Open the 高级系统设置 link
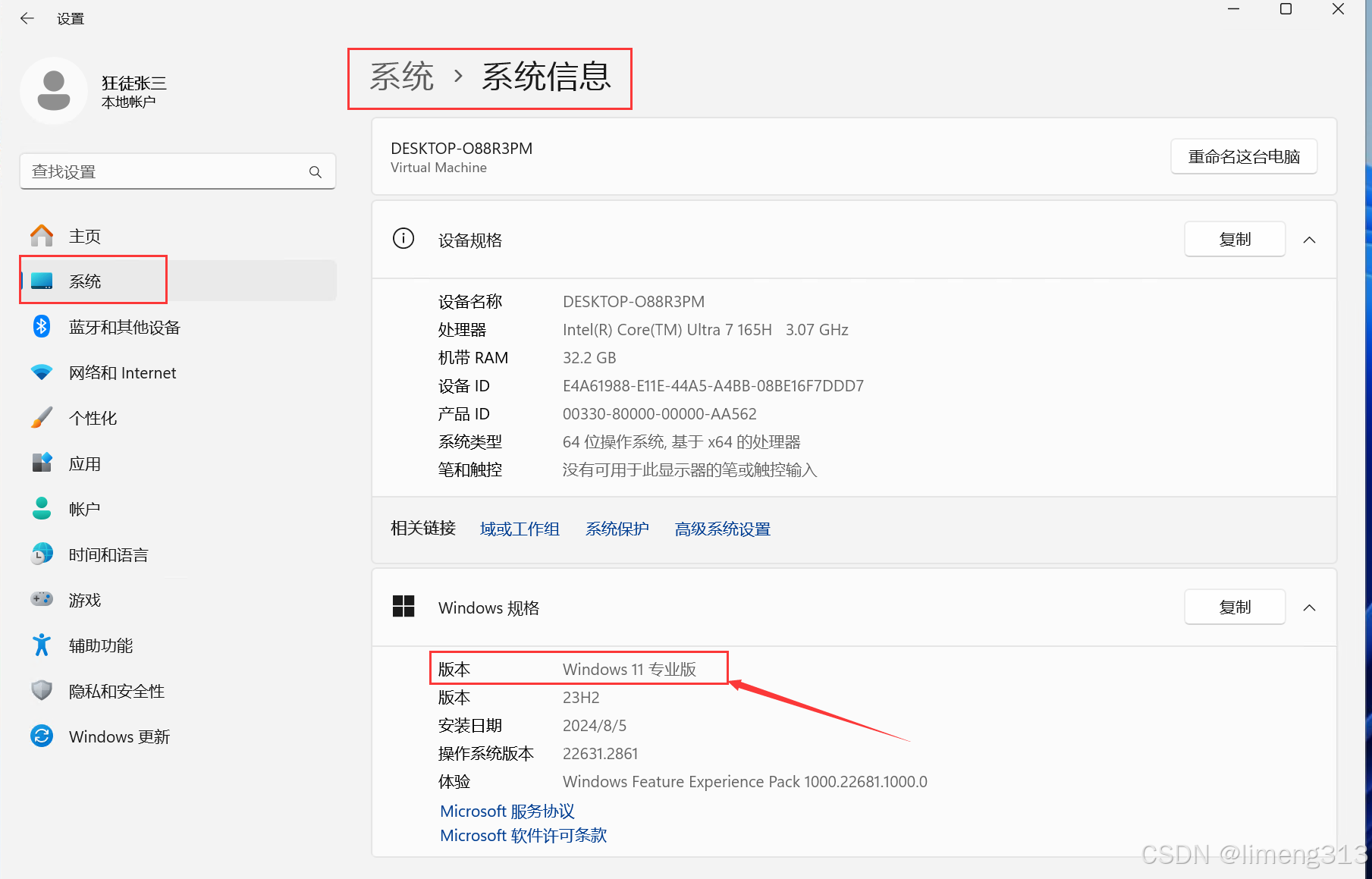 723,529
